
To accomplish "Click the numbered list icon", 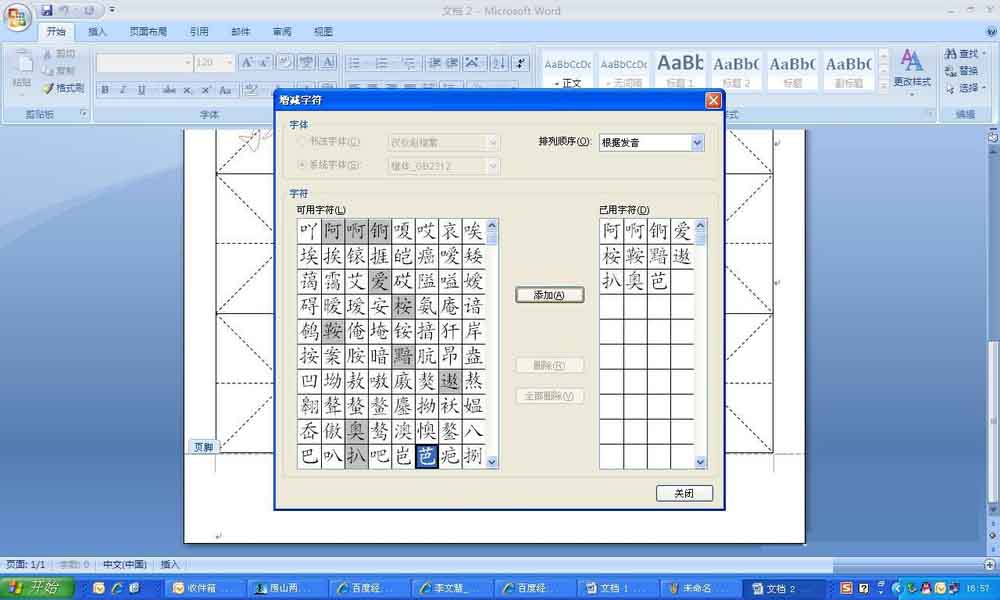I will 382,62.
